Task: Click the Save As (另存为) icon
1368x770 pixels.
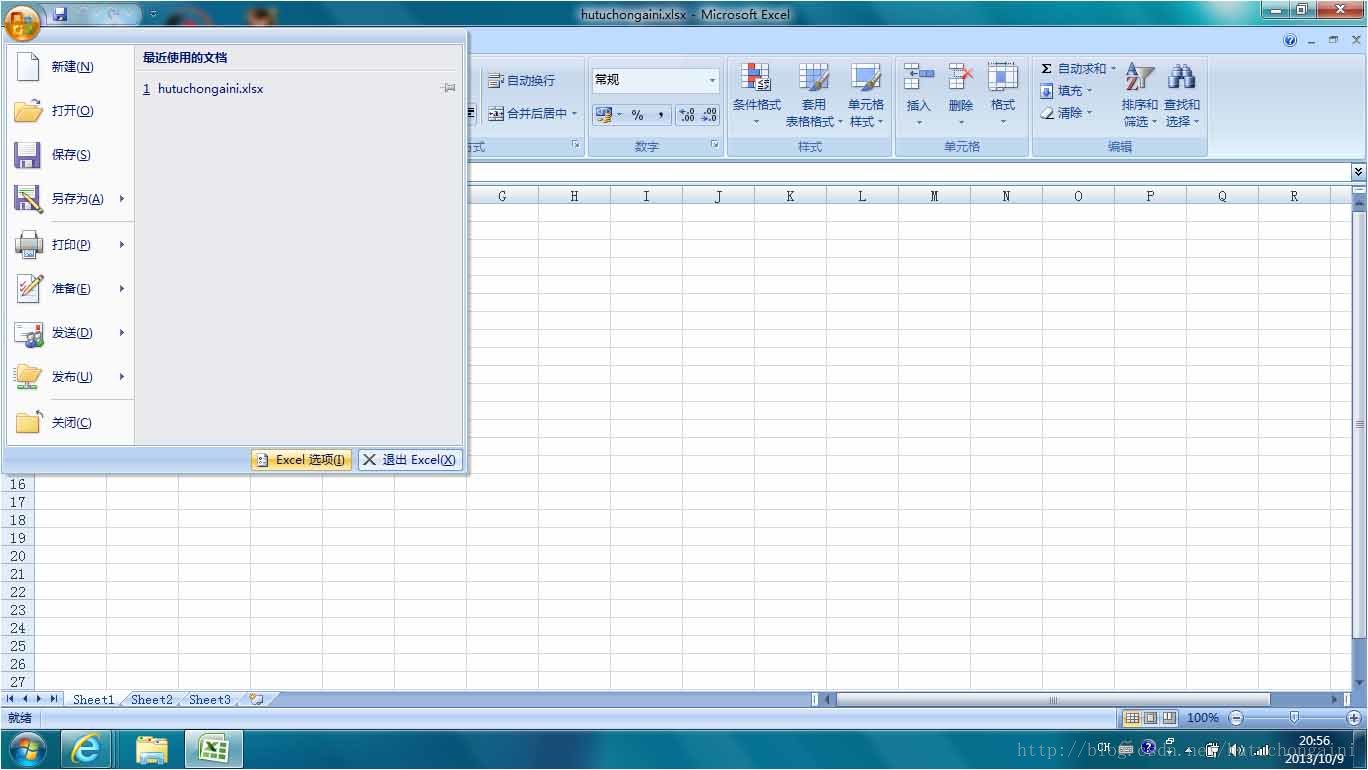Action: coord(28,199)
